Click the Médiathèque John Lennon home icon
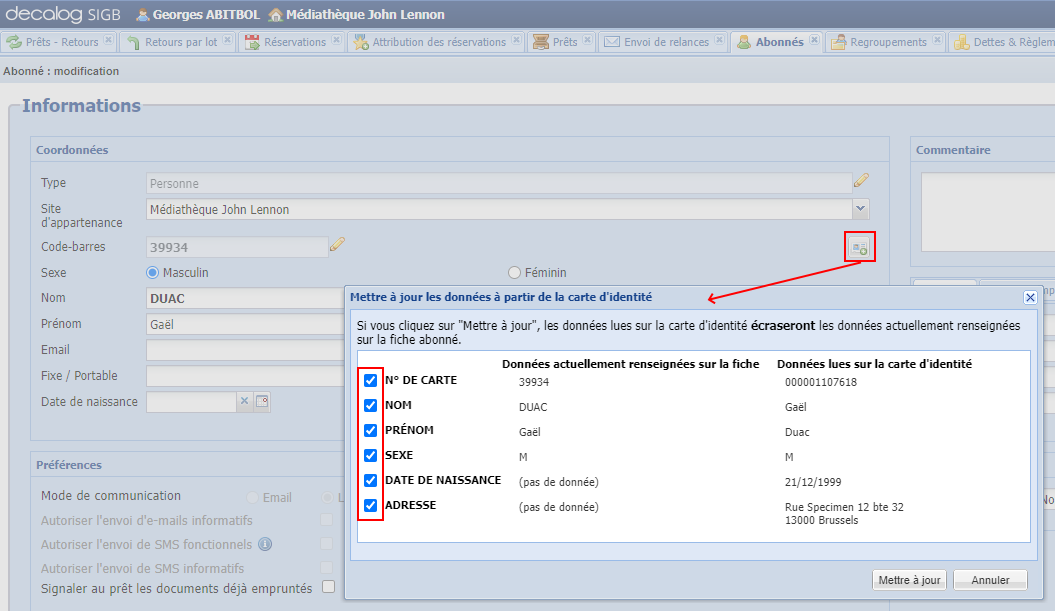The height and width of the screenshot is (611, 1055). pyautogui.click(x=275, y=15)
